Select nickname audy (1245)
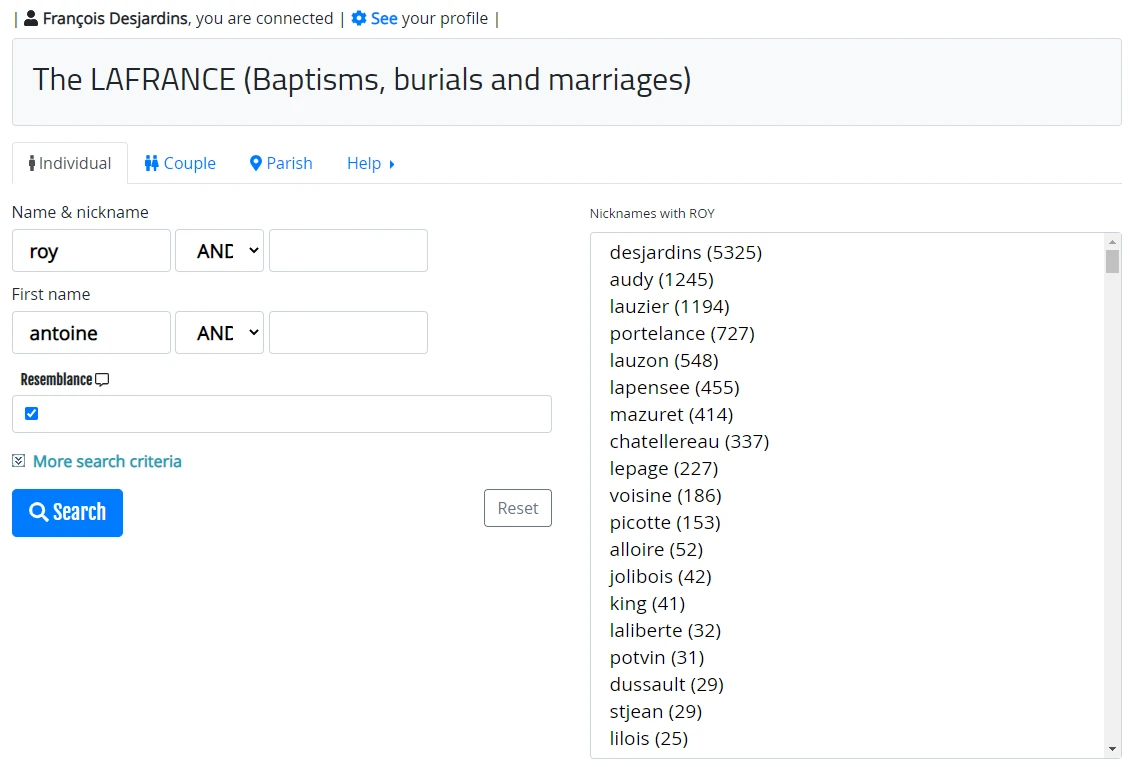 661,279
